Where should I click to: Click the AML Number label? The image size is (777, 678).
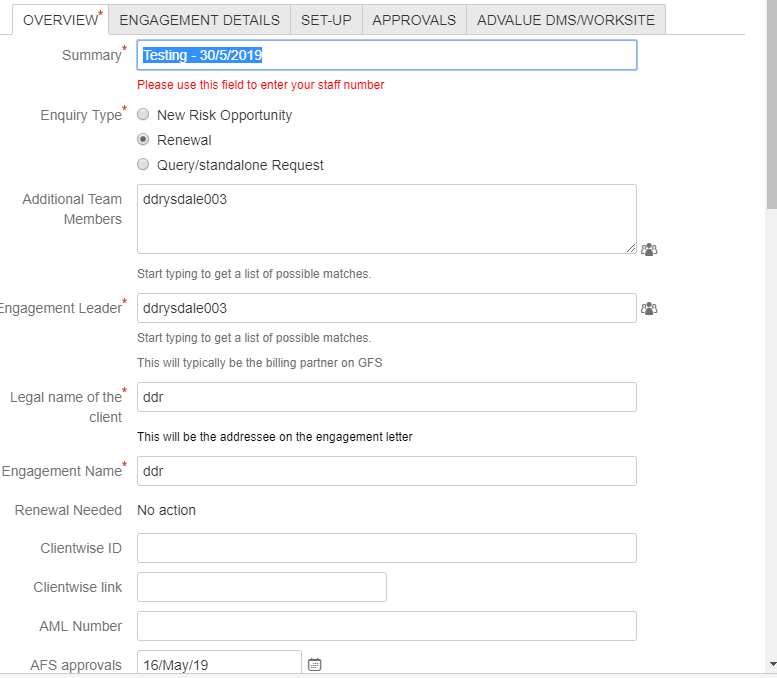(80, 626)
